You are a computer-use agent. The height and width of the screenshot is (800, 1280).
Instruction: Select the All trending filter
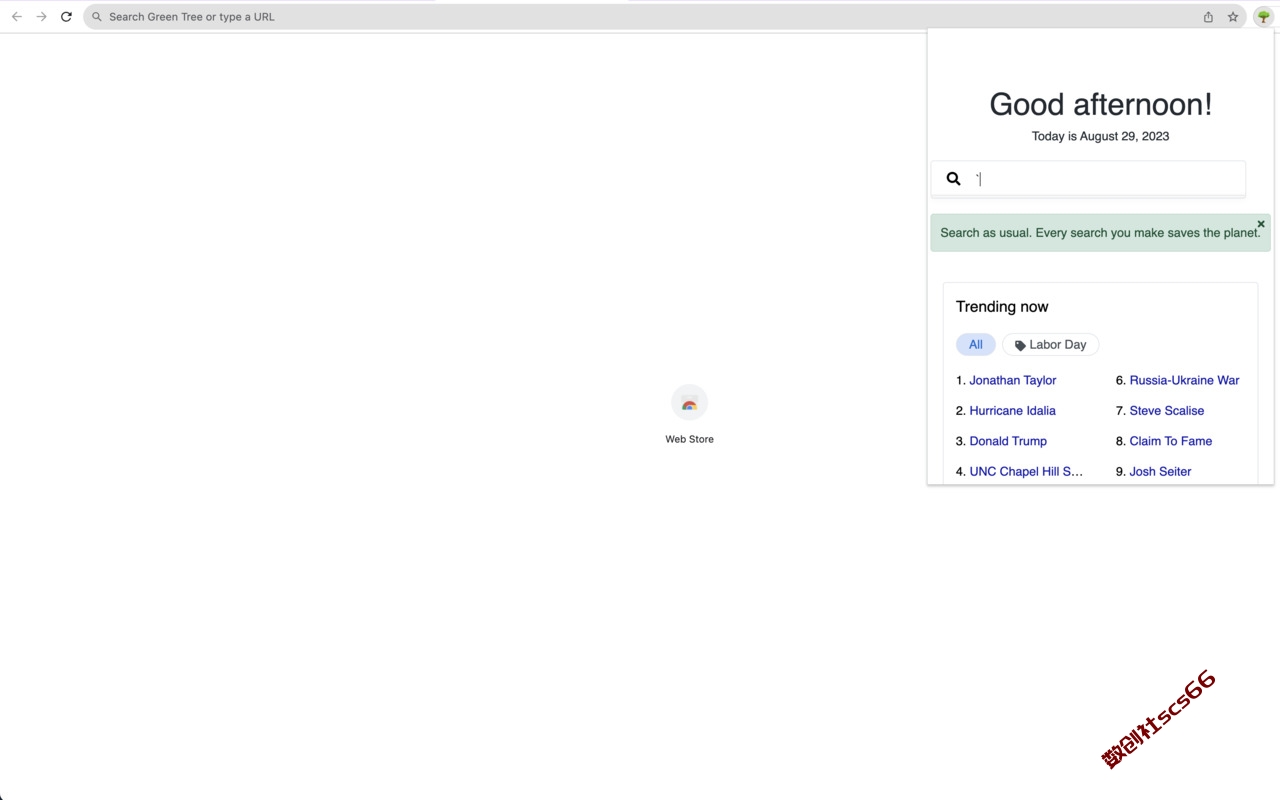976,345
